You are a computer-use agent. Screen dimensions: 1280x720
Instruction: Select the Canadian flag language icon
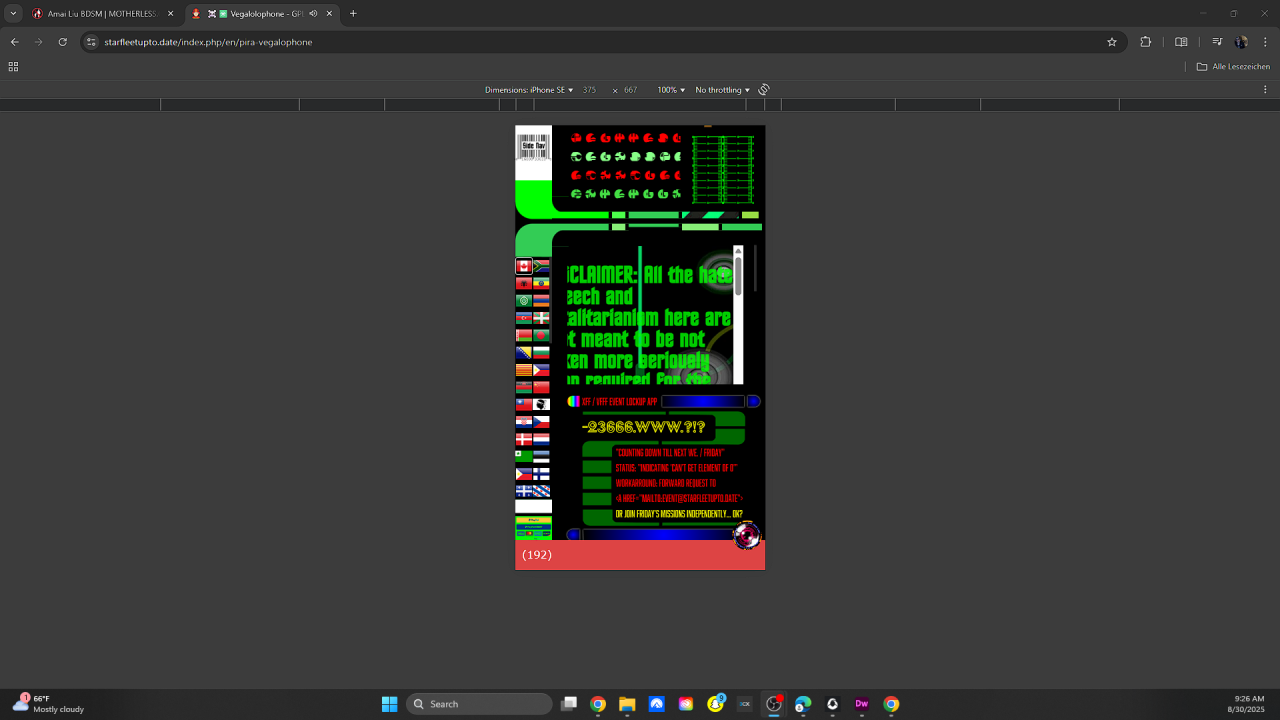pos(523,266)
